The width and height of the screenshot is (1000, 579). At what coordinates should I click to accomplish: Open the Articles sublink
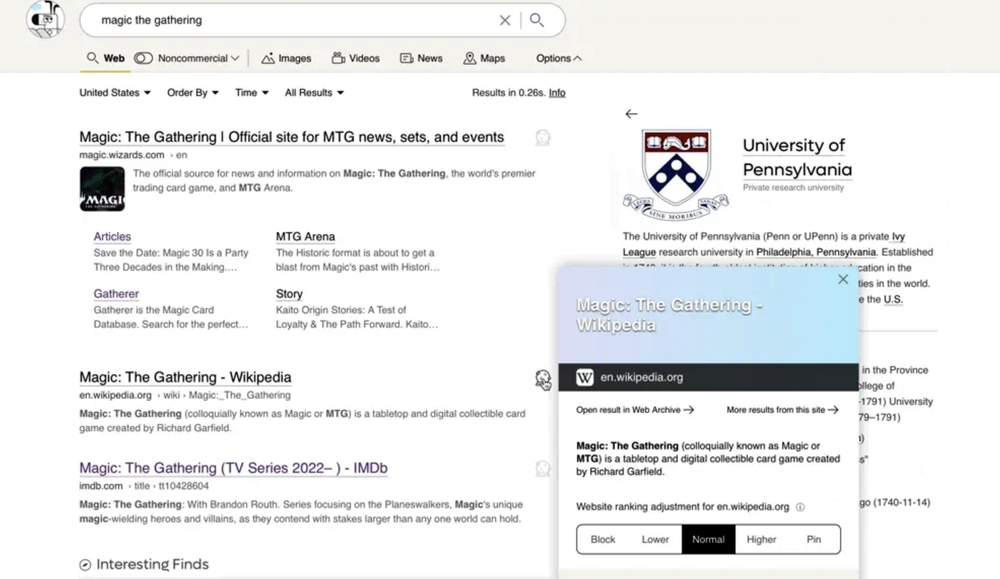(112, 237)
